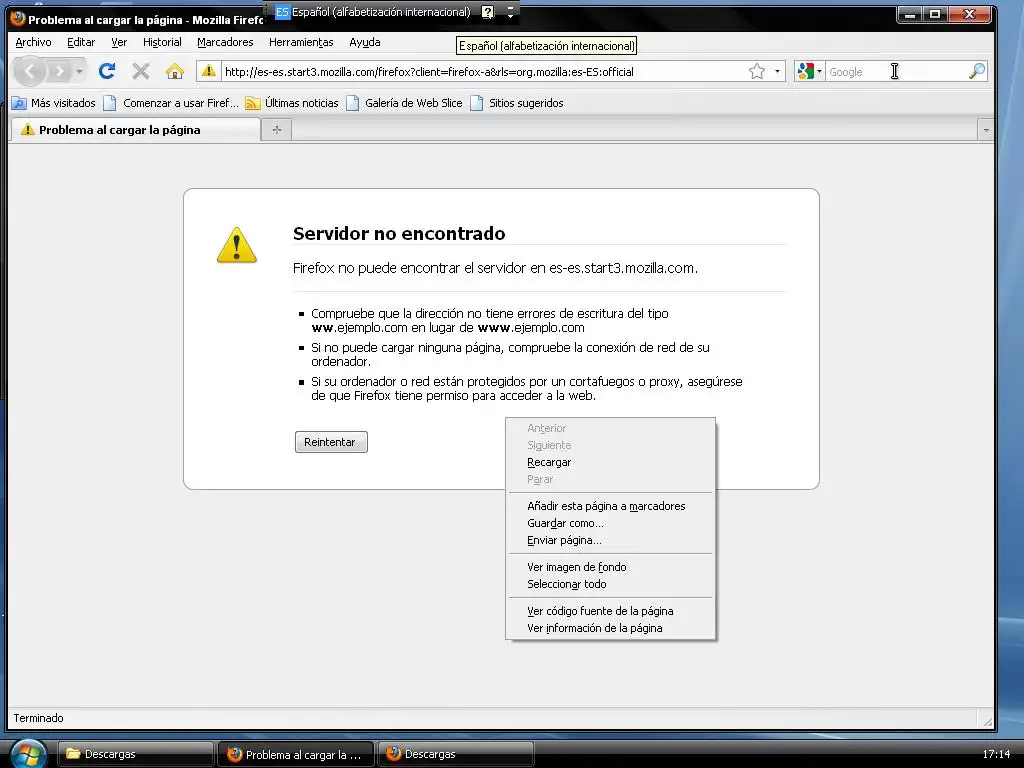Image resolution: width=1024 pixels, height=768 pixels.
Task: Select Guardar como... in context menu
Action: (611, 522)
